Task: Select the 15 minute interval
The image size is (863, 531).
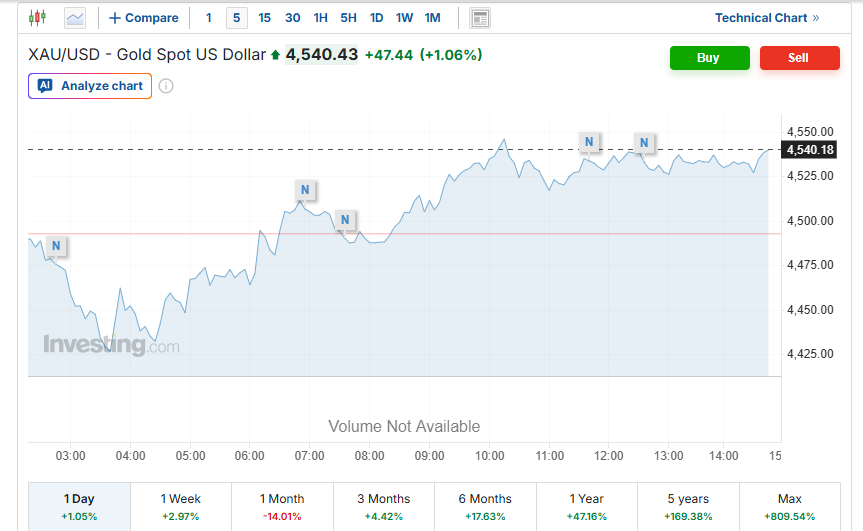Action: coord(264,18)
